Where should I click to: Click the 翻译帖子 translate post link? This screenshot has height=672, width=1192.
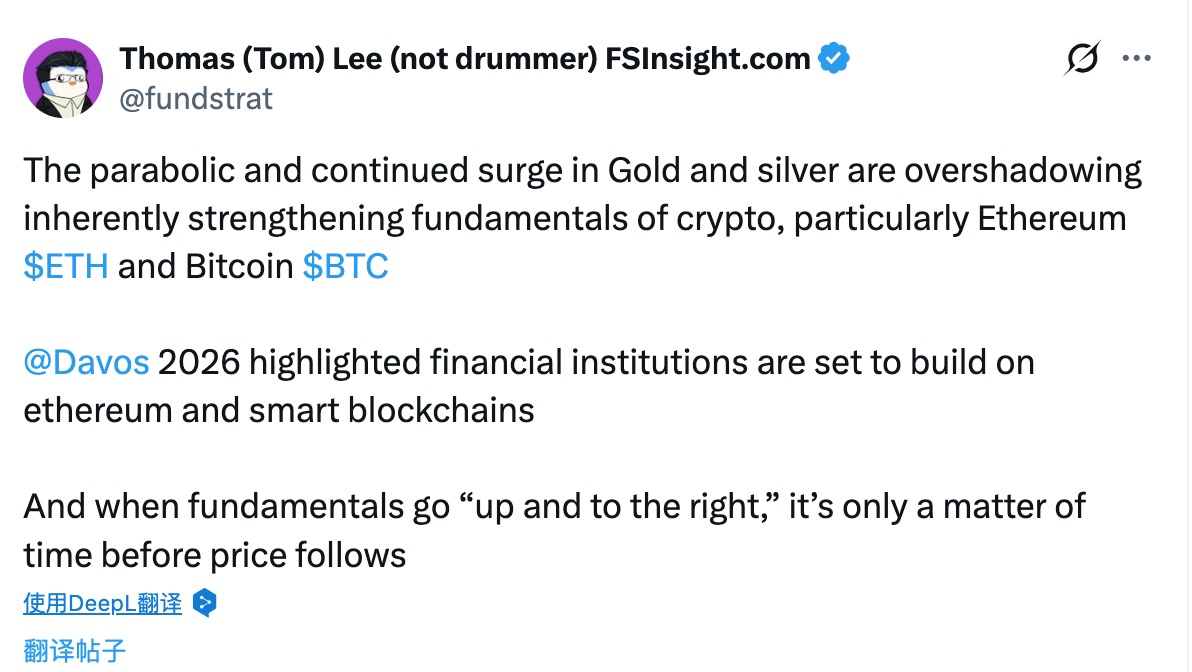click(75, 651)
